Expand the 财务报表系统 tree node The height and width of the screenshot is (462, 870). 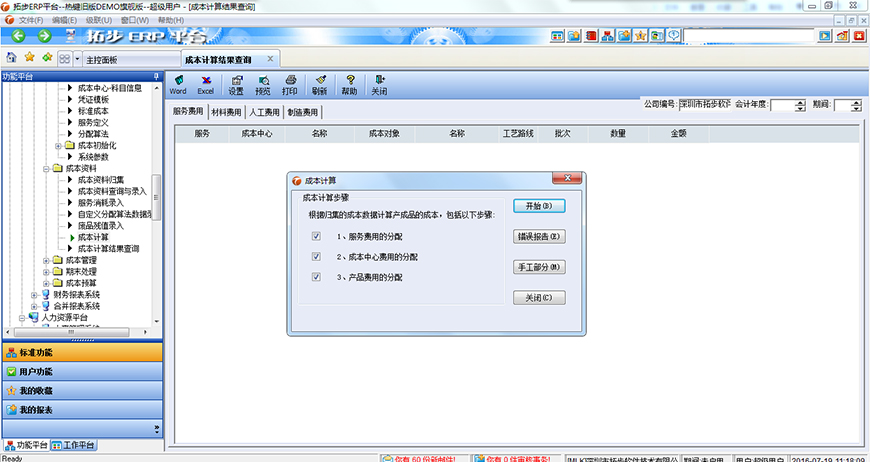(34, 295)
